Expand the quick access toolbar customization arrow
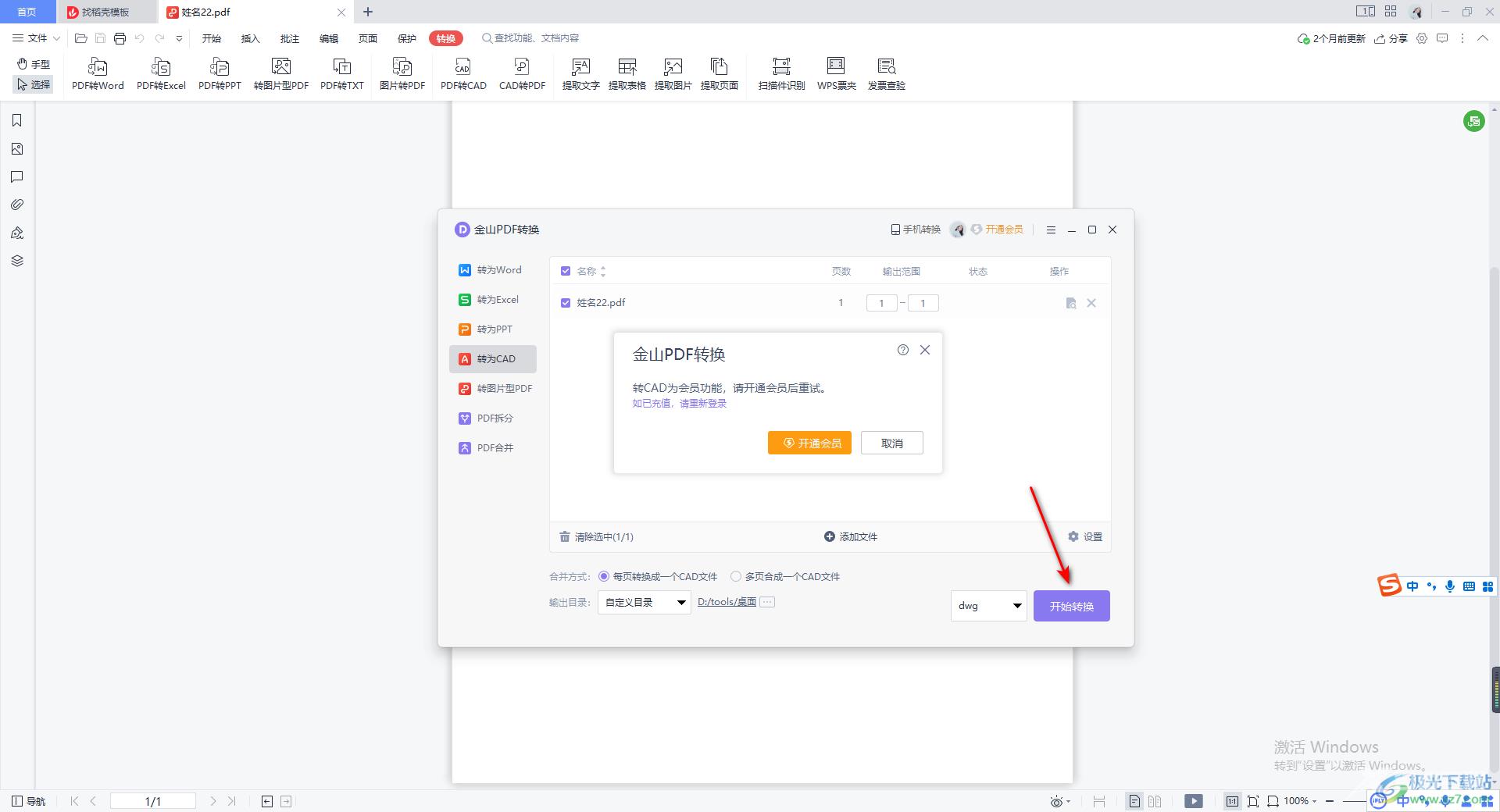This screenshot has height=812, width=1500. [x=179, y=38]
